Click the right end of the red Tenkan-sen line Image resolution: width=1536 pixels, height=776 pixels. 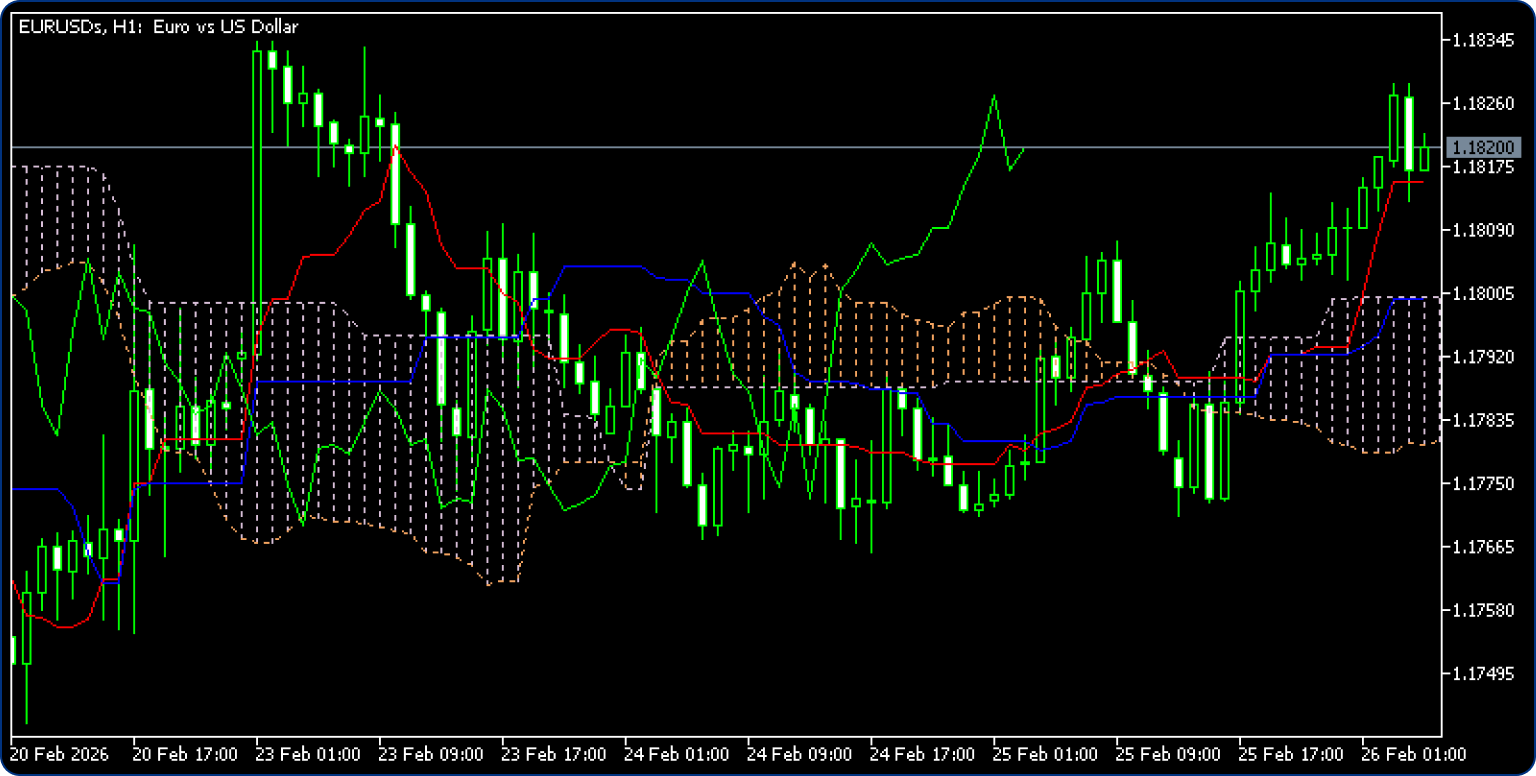pos(1422,182)
